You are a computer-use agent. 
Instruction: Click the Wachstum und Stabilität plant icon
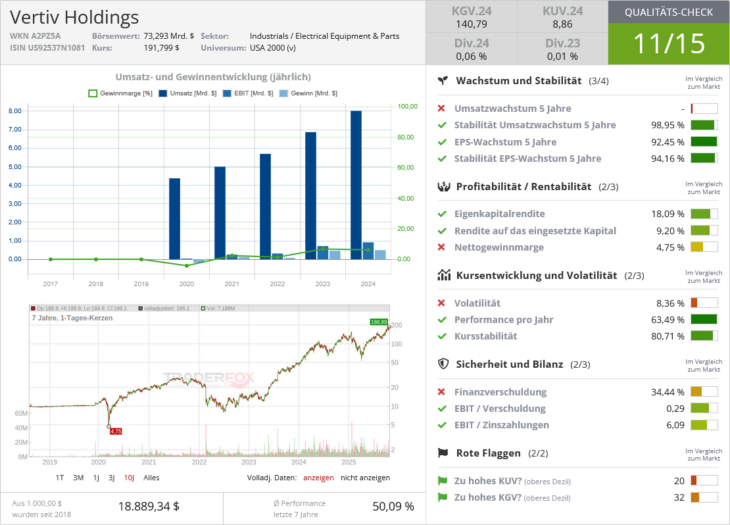coord(443,80)
